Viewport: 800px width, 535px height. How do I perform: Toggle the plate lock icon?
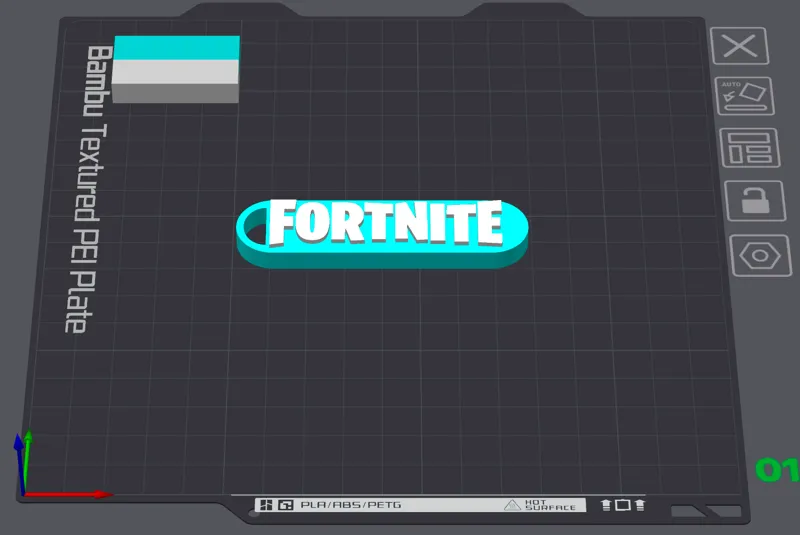click(x=755, y=200)
